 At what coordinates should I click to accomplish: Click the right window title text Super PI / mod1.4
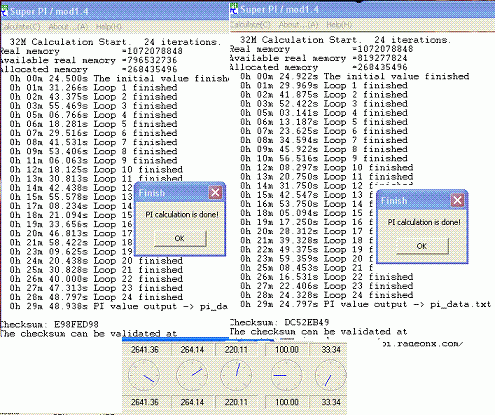279,9
